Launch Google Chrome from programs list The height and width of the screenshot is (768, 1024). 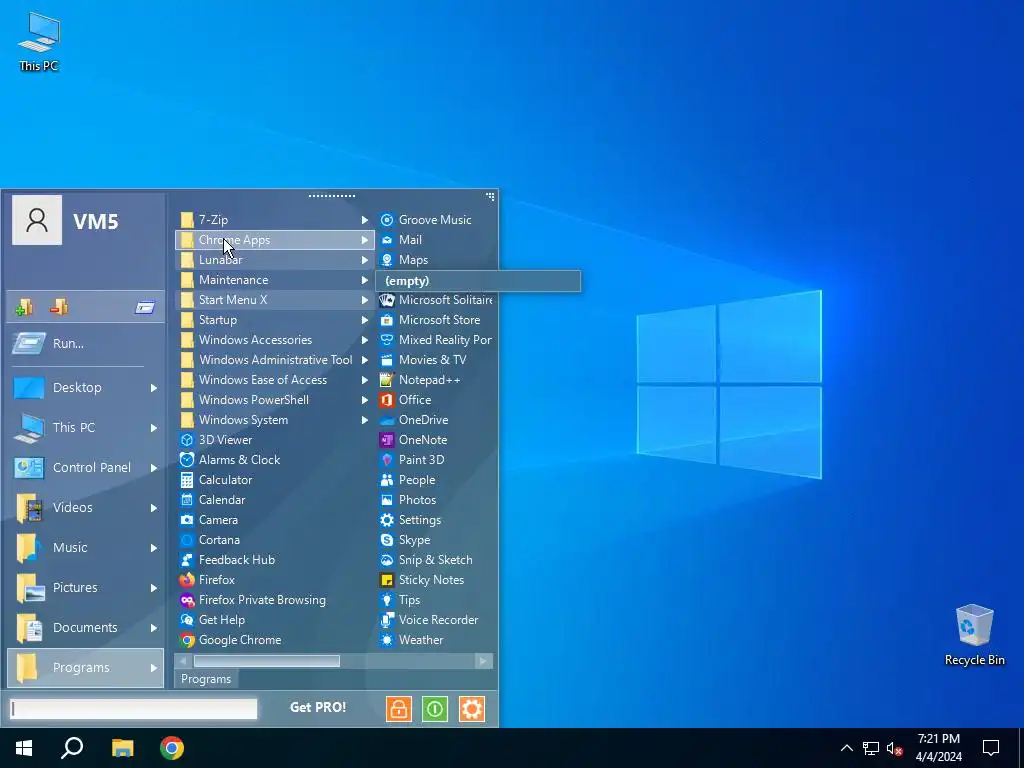pyautogui.click(x=274, y=640)
